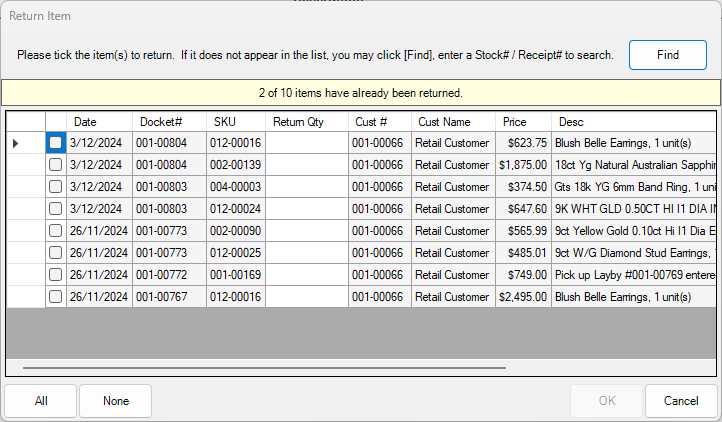Click the price cell $647.60
Viewport: 722px width, 422px height.
point(524,209)
